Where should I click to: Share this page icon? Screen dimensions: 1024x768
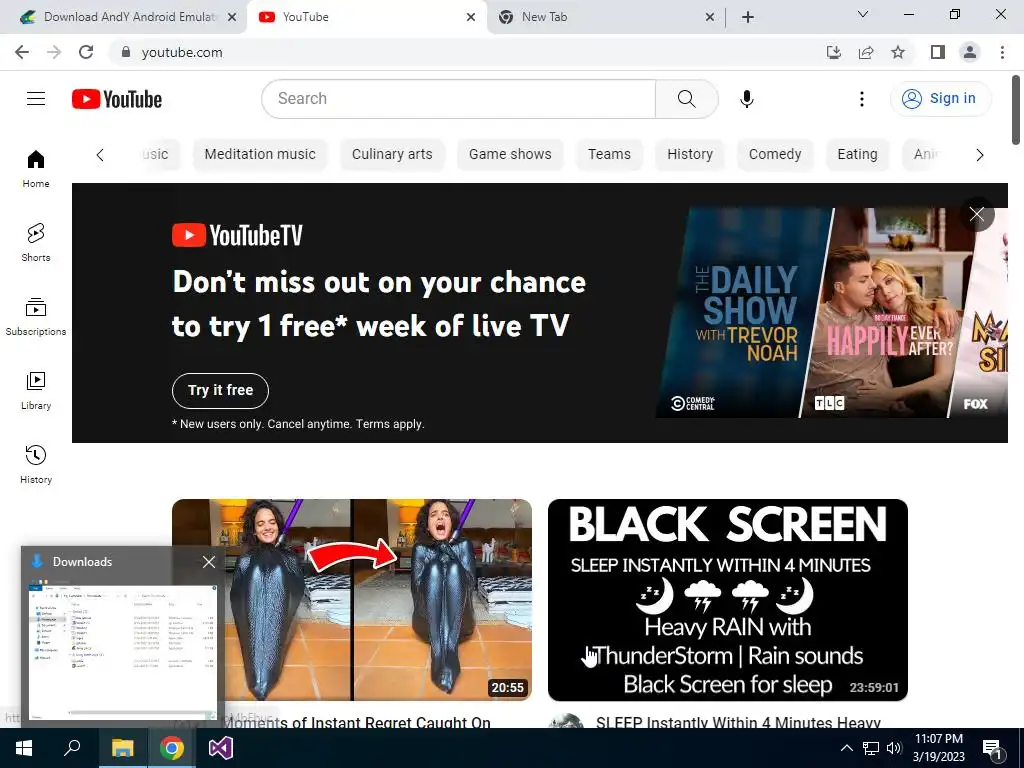tap(866, 52)
